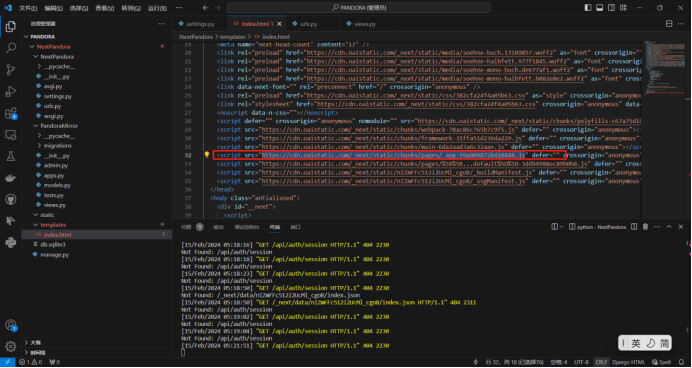The width and height of the screenshot is (692, 368).
Task: Toggle the primary side bar
Action: pos(588,8)
